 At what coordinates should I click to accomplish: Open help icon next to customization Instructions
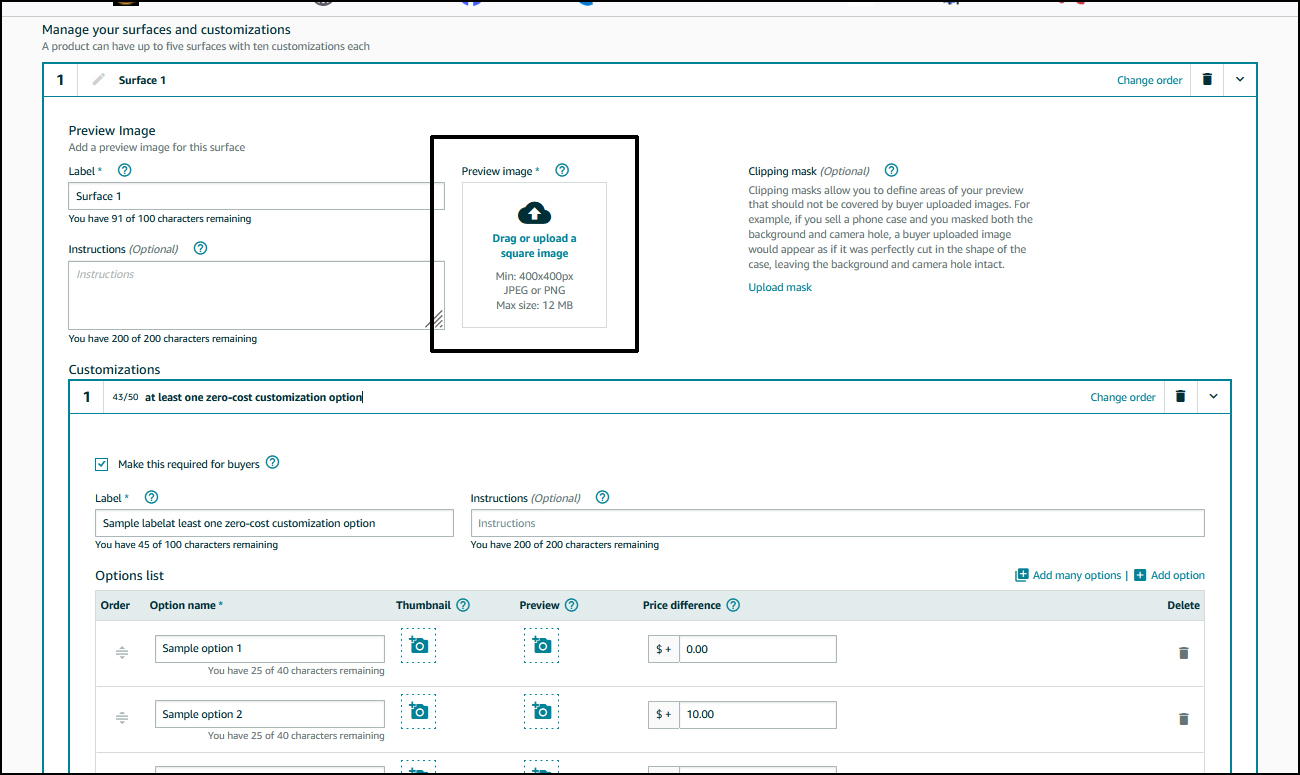[602, 497]
